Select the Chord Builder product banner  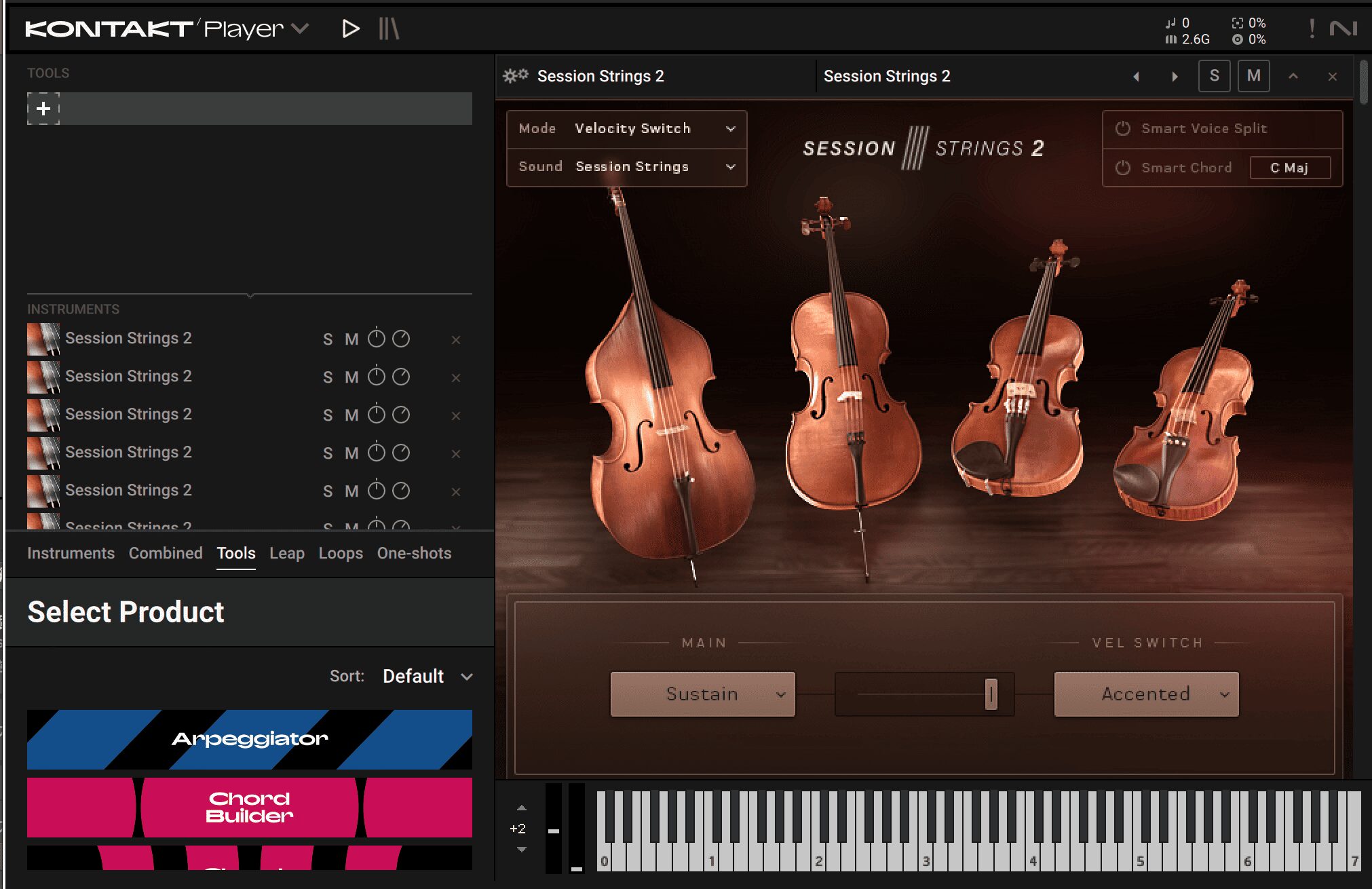(x=250, y=808)
